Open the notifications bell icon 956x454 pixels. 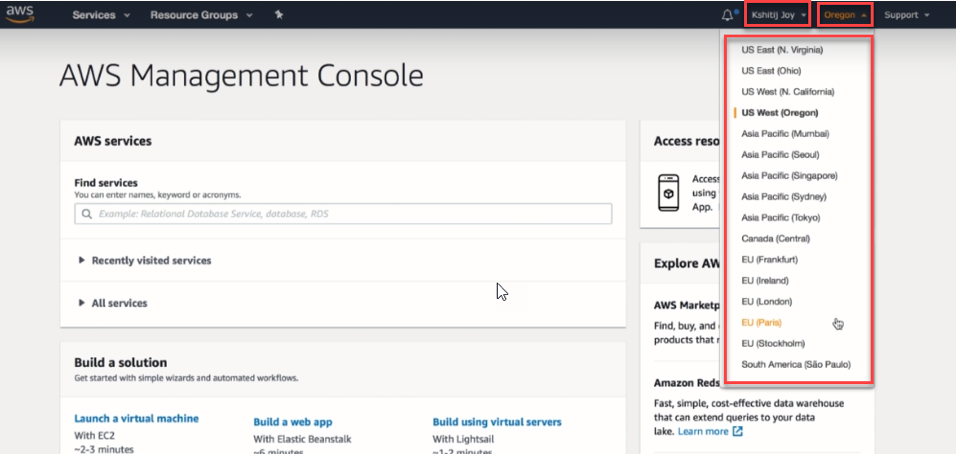point(727,15)
